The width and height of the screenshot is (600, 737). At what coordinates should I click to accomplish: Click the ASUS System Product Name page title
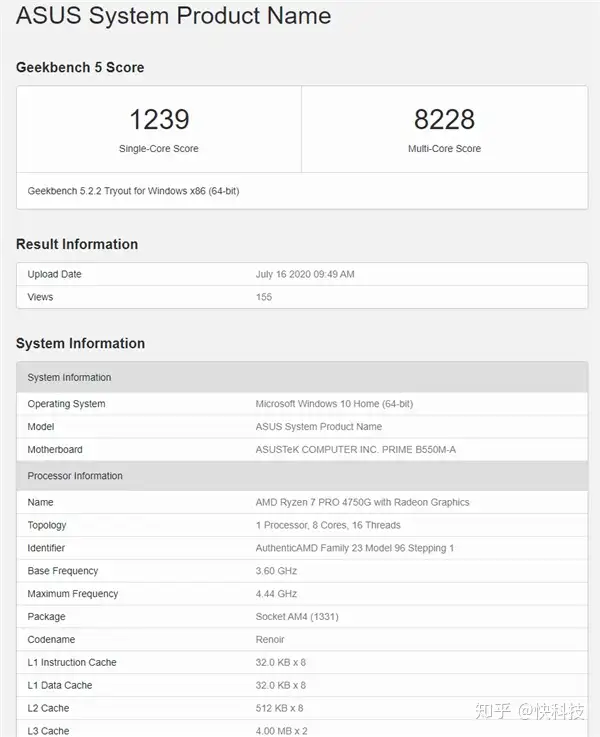tap(173, 16)
